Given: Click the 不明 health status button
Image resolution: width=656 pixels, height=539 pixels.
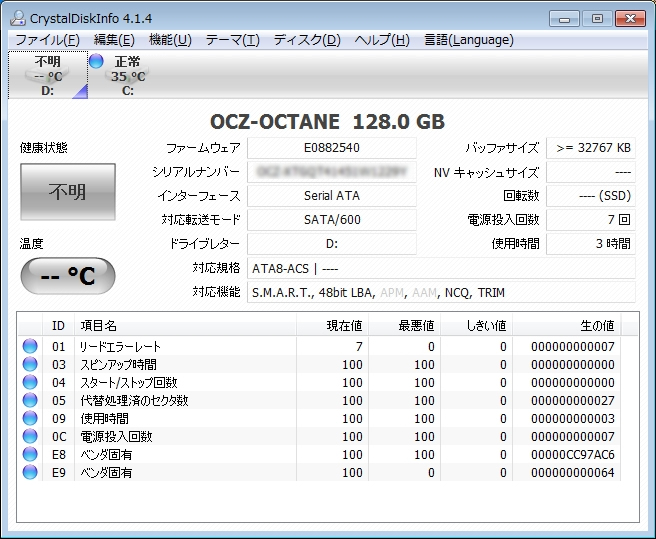Looking at the screenshot, I should tap(68, 192).
